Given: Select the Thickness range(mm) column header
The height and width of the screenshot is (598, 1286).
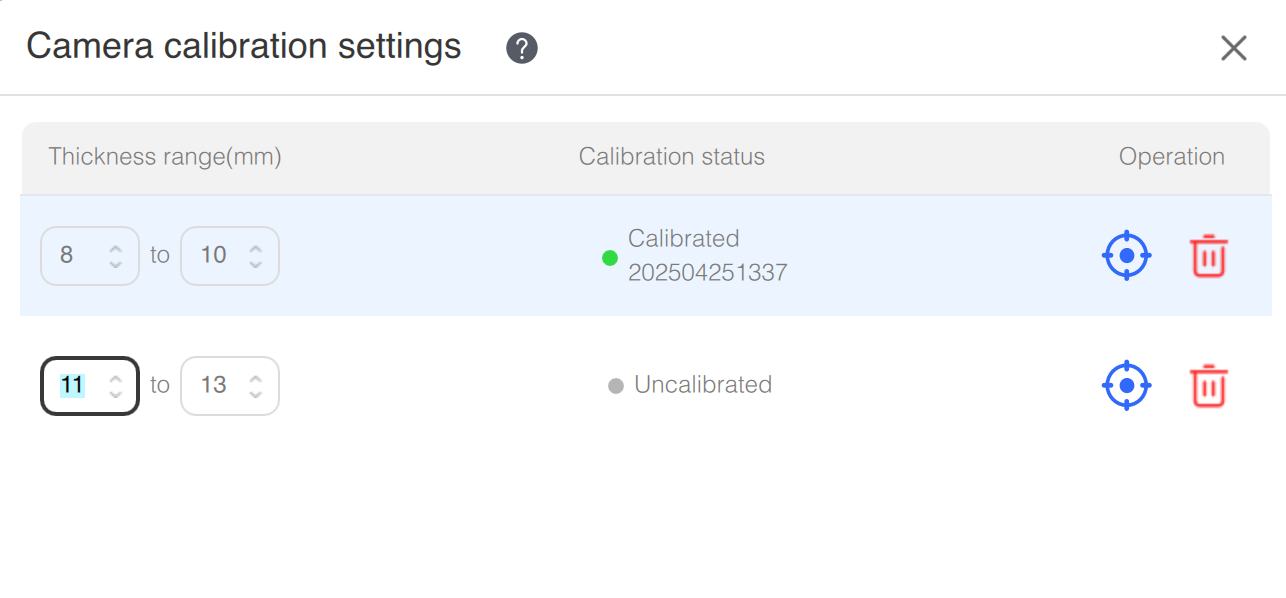Looking at the screenshot, I should point(165,157).
